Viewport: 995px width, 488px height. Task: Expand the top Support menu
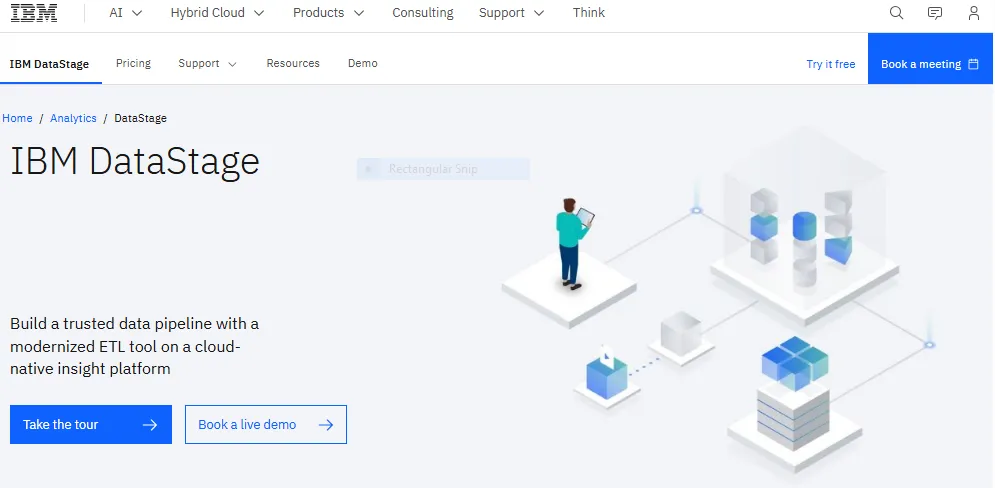click(x=511, y=13)
